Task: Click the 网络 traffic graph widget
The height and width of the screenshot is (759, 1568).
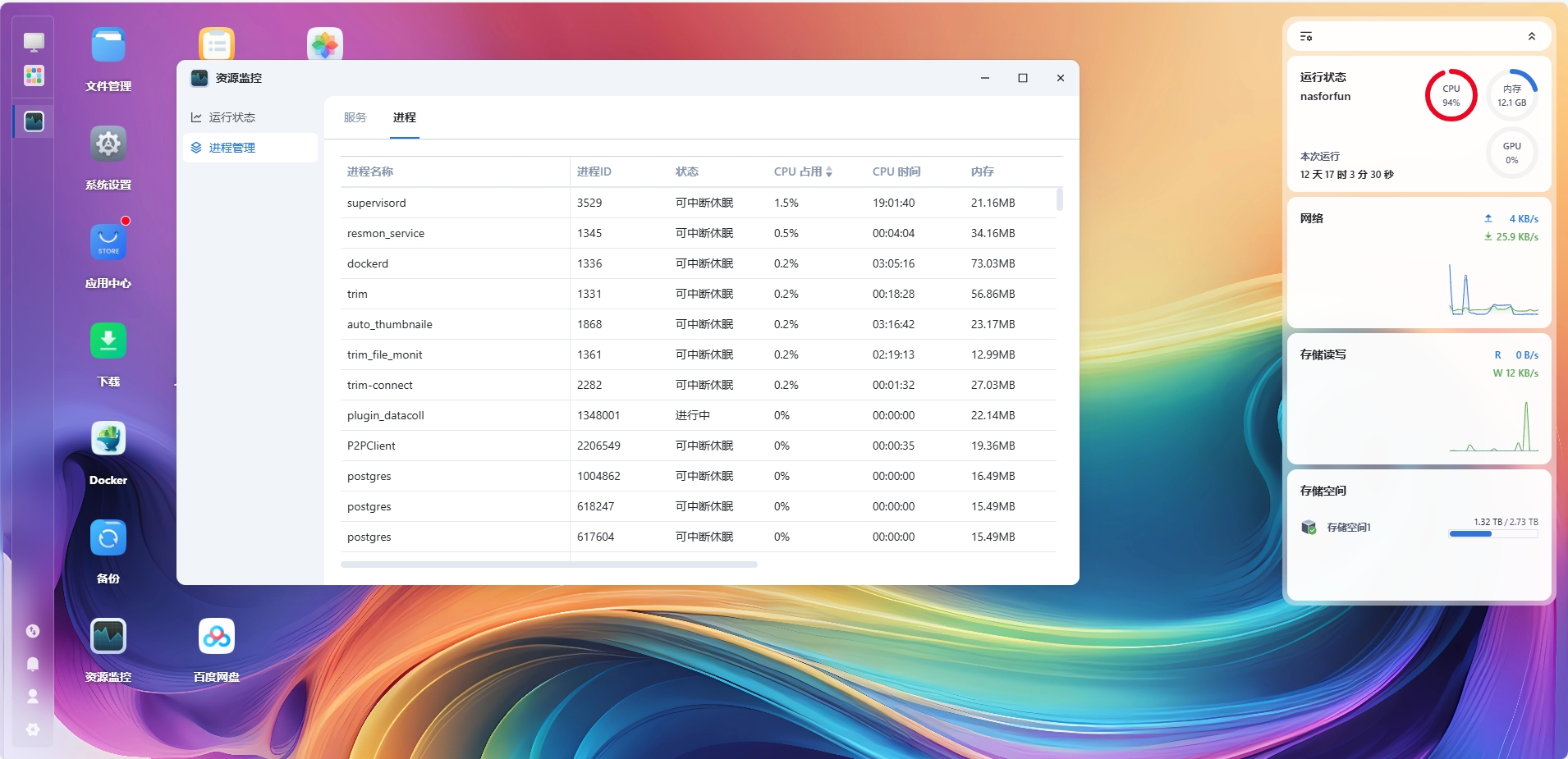Action: click(x=1493, y=290)
